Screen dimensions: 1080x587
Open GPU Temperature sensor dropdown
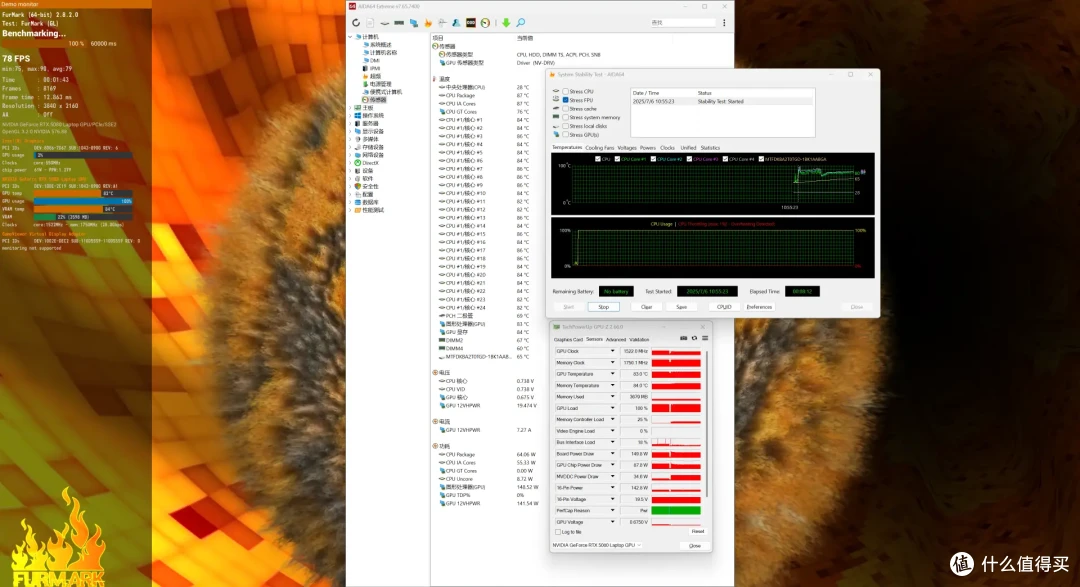[612, 374]
